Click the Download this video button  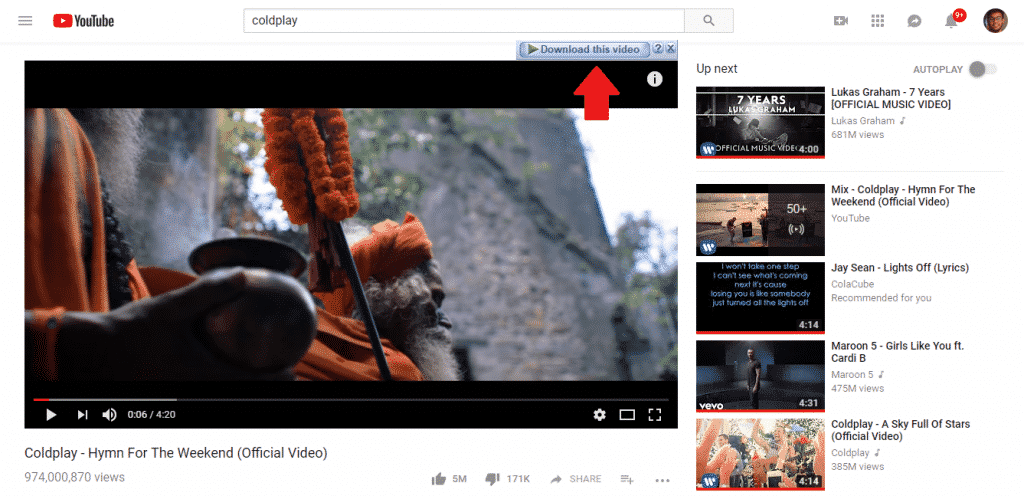point(584,49)
